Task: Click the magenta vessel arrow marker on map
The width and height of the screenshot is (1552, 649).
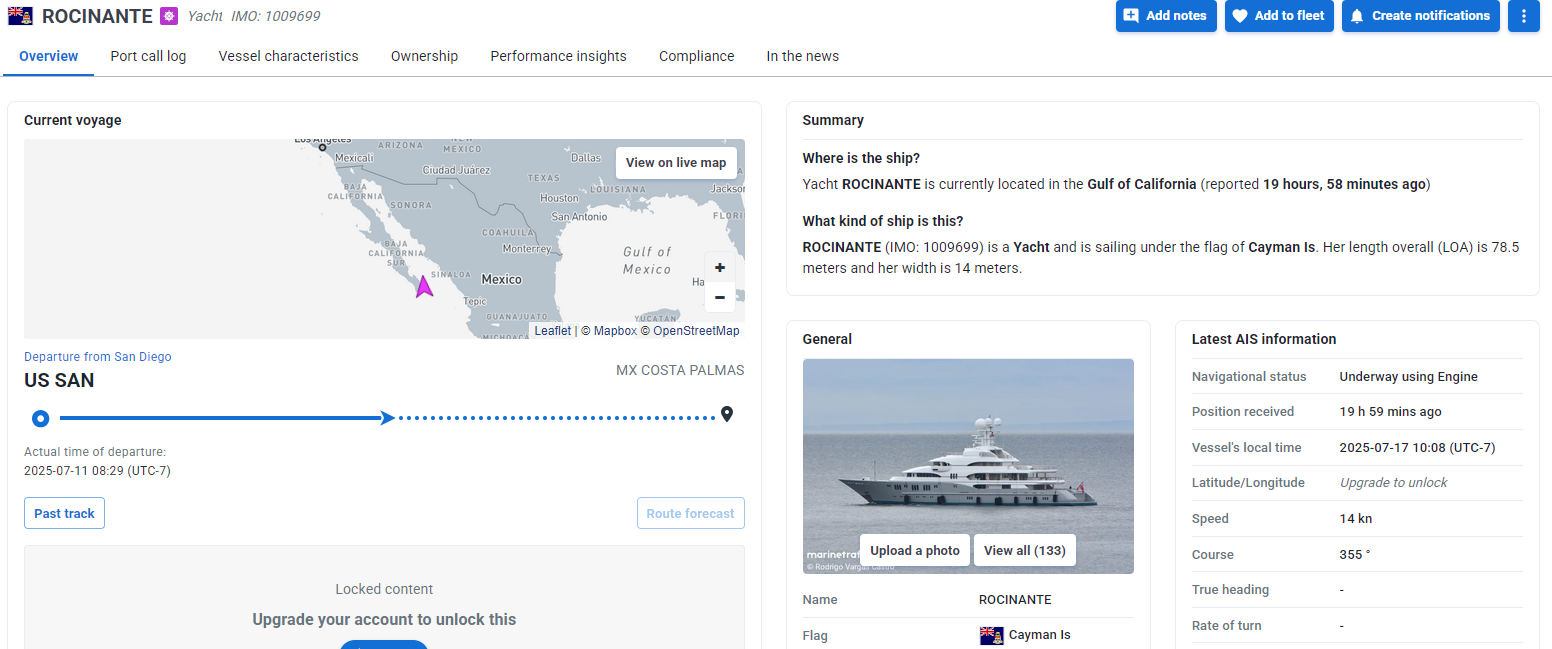Action: point(424,286)
